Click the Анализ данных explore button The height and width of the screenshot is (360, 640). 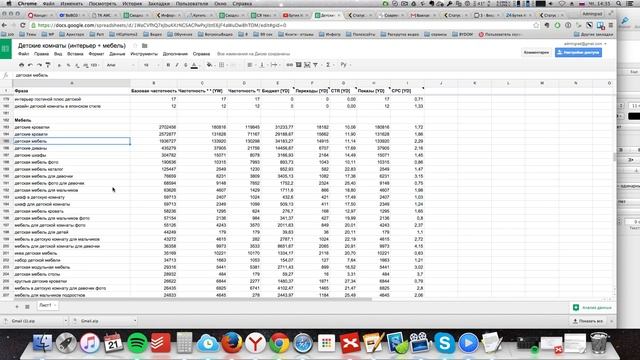coord(592,308)
